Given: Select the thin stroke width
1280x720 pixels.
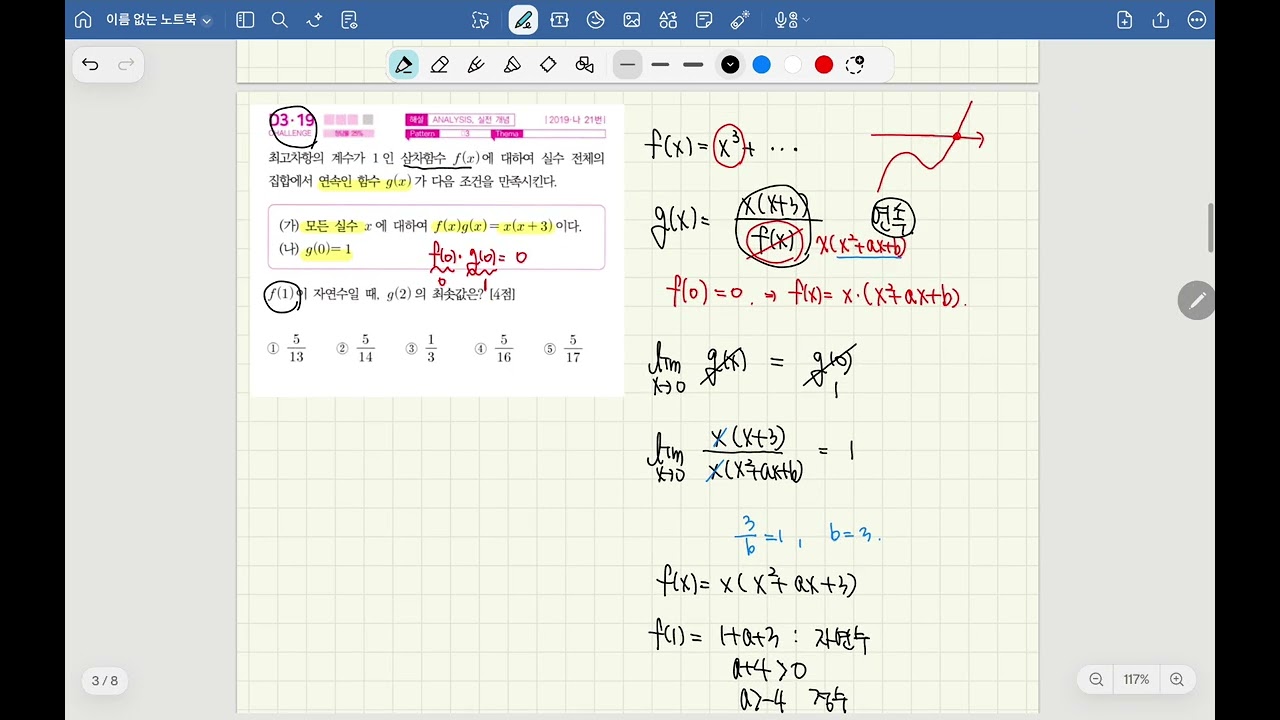Looking at the screenshot, I should 627,65.
